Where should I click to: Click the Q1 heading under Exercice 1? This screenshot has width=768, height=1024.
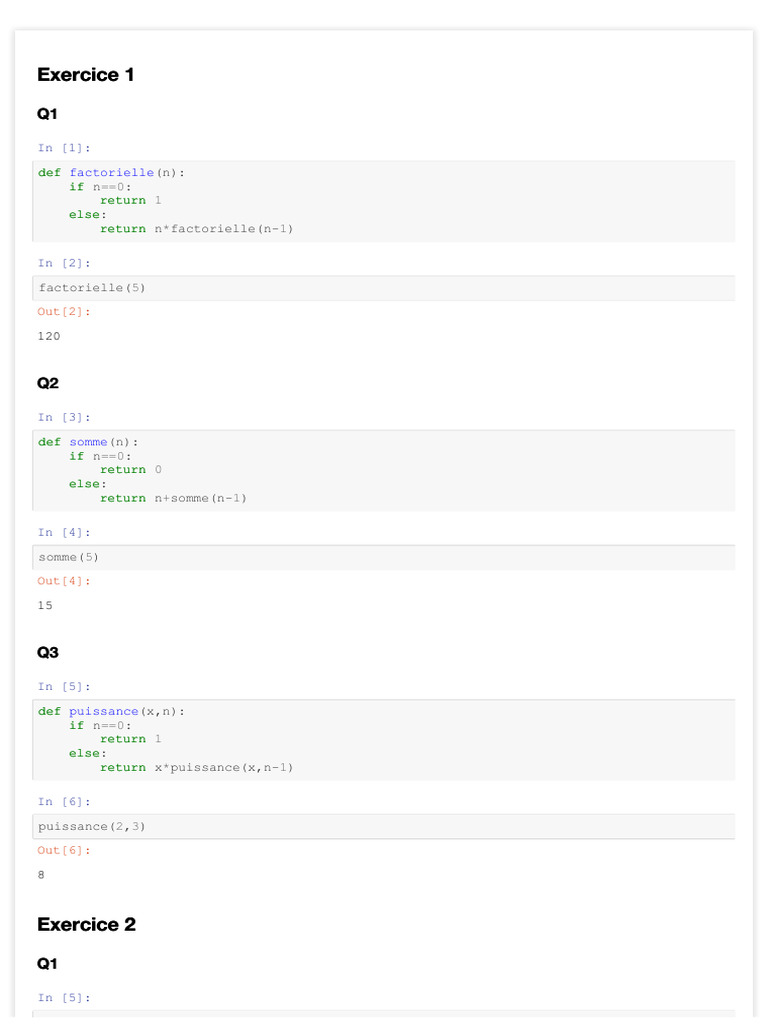click(48, 114)
